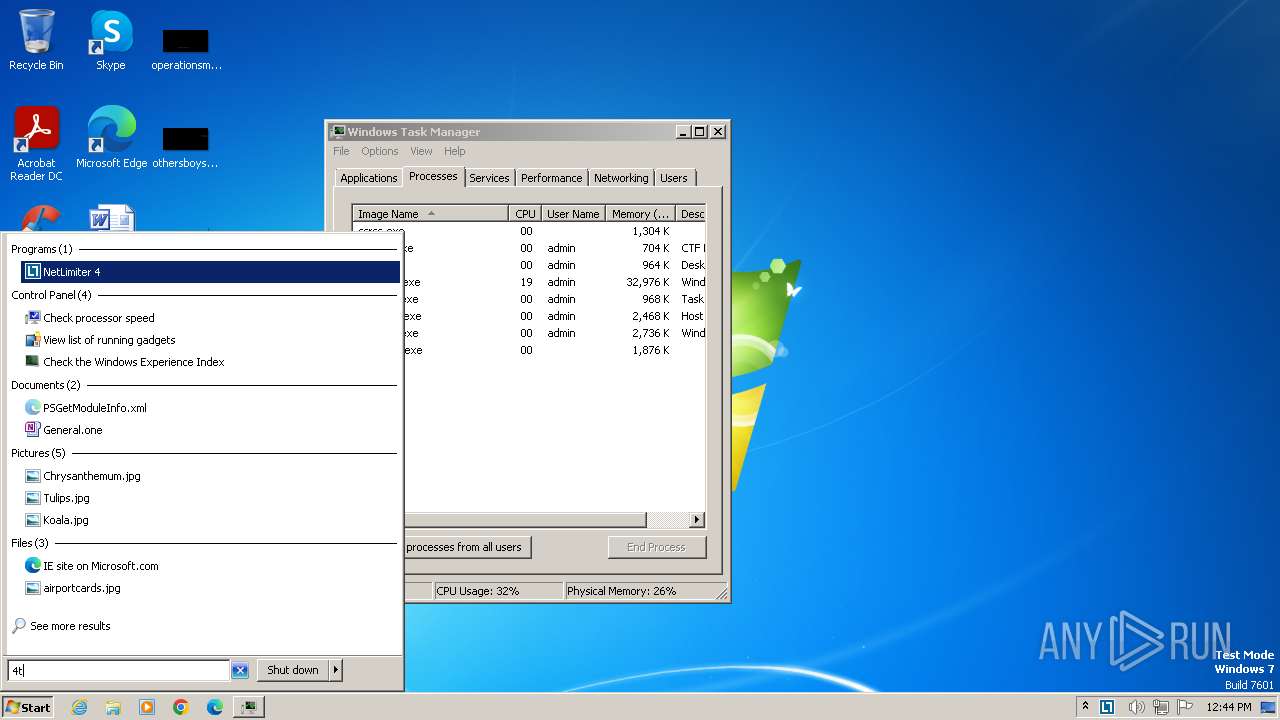
Task: Open Task Manager Help menu
Action: 455,151
